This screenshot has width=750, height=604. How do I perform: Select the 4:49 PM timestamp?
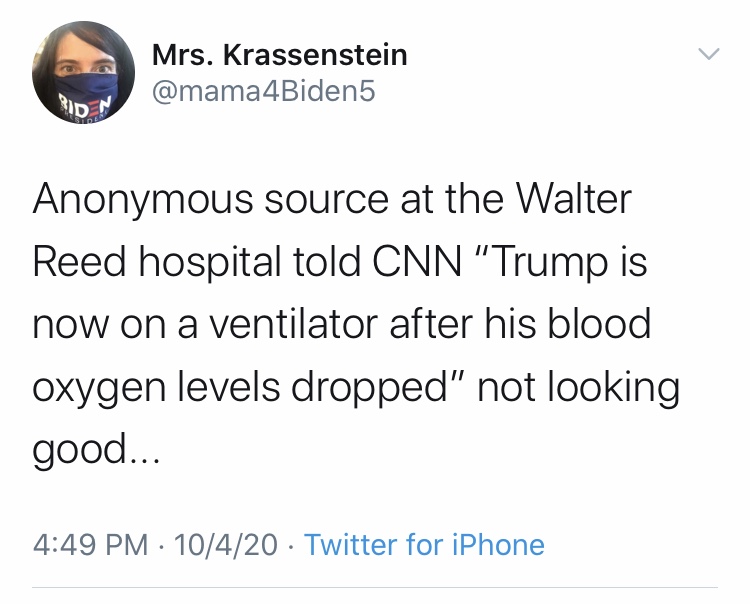click(90, 545)
